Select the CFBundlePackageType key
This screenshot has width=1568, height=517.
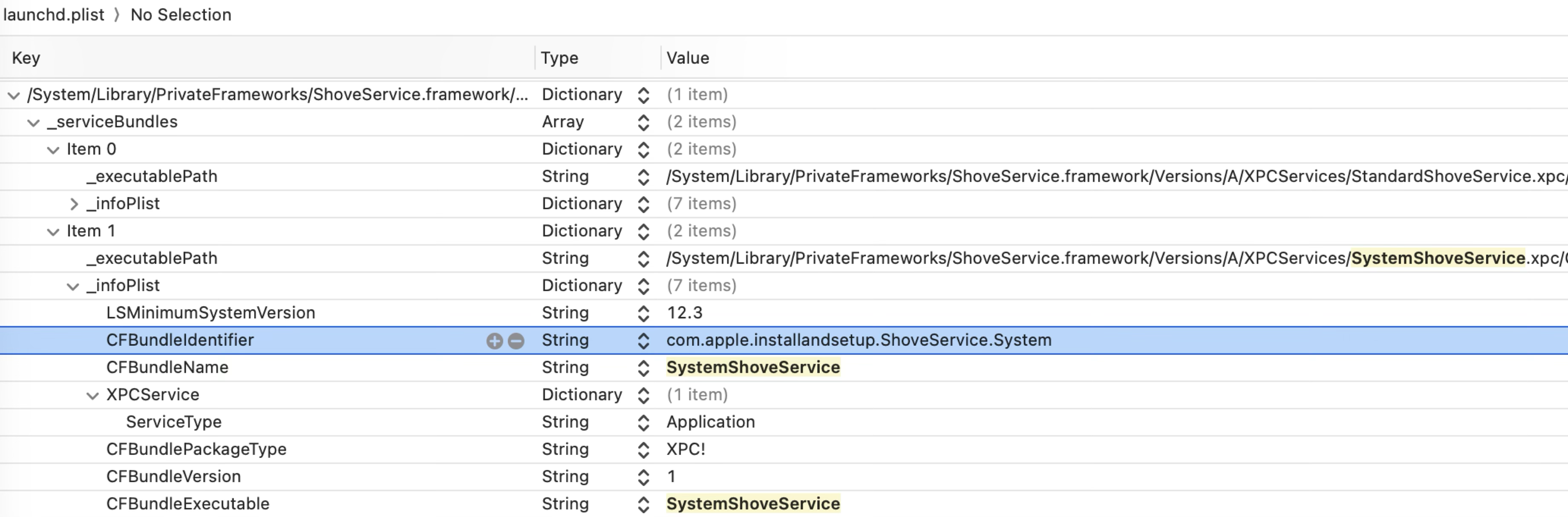click(x=196, y=449)
